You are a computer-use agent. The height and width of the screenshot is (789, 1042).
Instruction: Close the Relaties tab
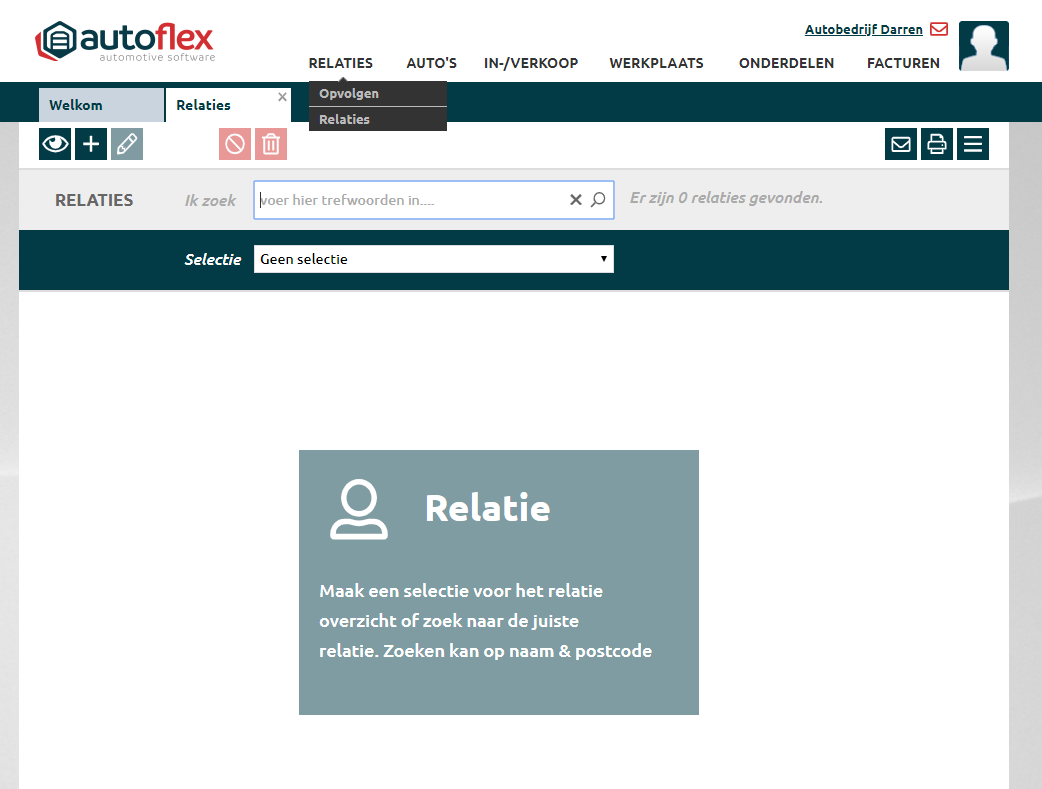[x=282, y=97]
